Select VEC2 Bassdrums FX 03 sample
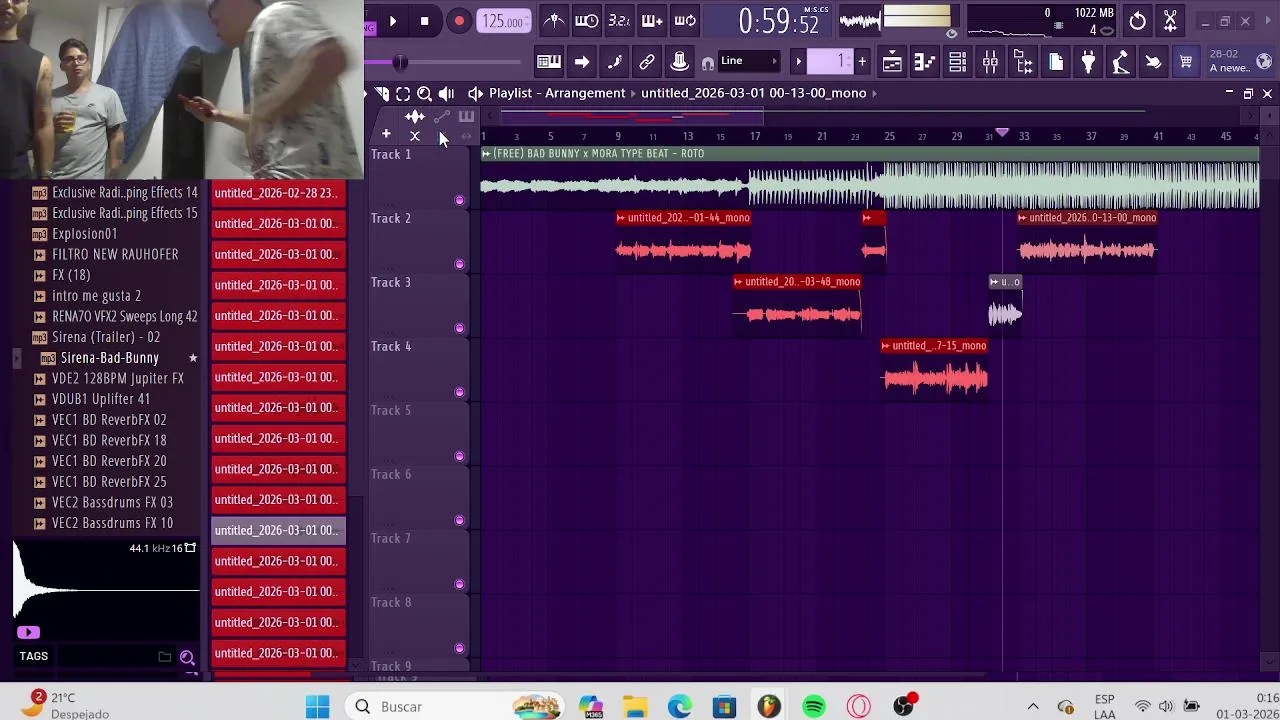 click(x=112, y=502)
